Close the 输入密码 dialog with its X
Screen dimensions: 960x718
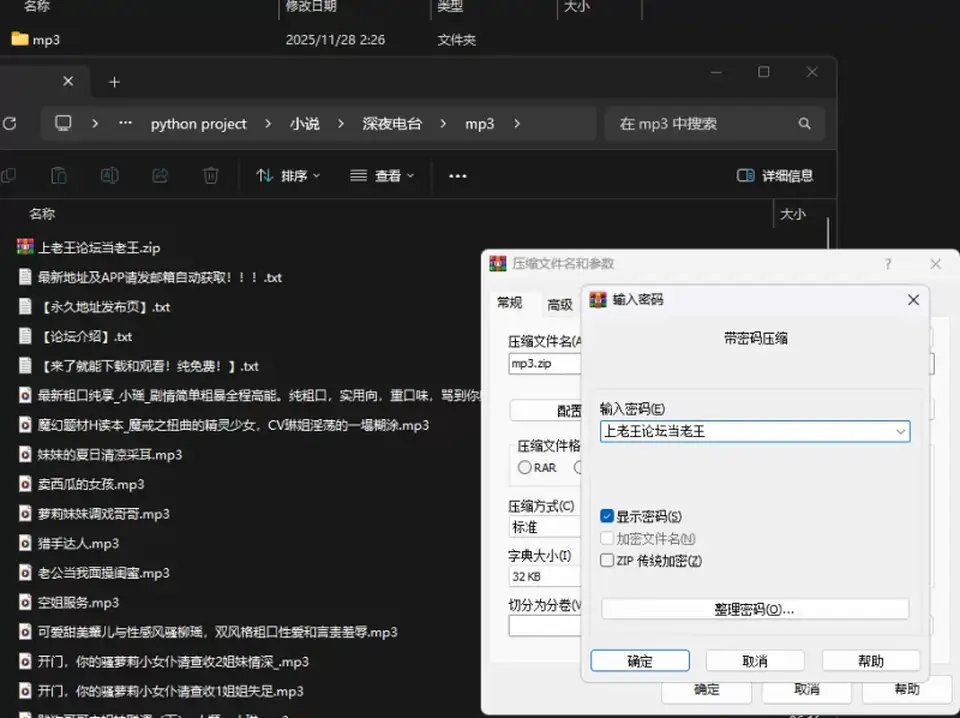click(913, 300)
